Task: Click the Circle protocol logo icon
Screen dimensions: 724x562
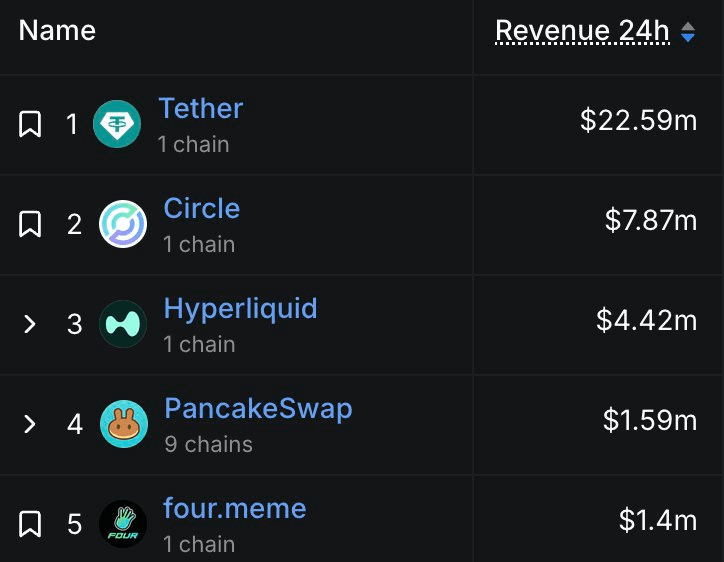Action: [123, 224]
